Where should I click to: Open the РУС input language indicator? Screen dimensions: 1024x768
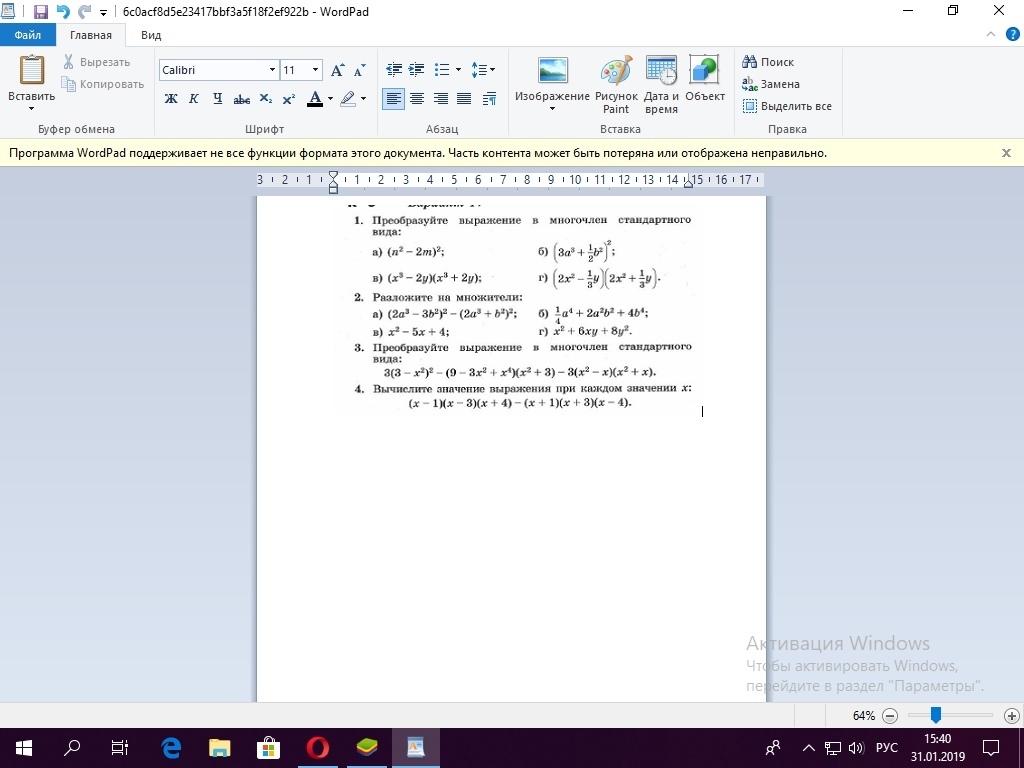(x=886, y=748)
